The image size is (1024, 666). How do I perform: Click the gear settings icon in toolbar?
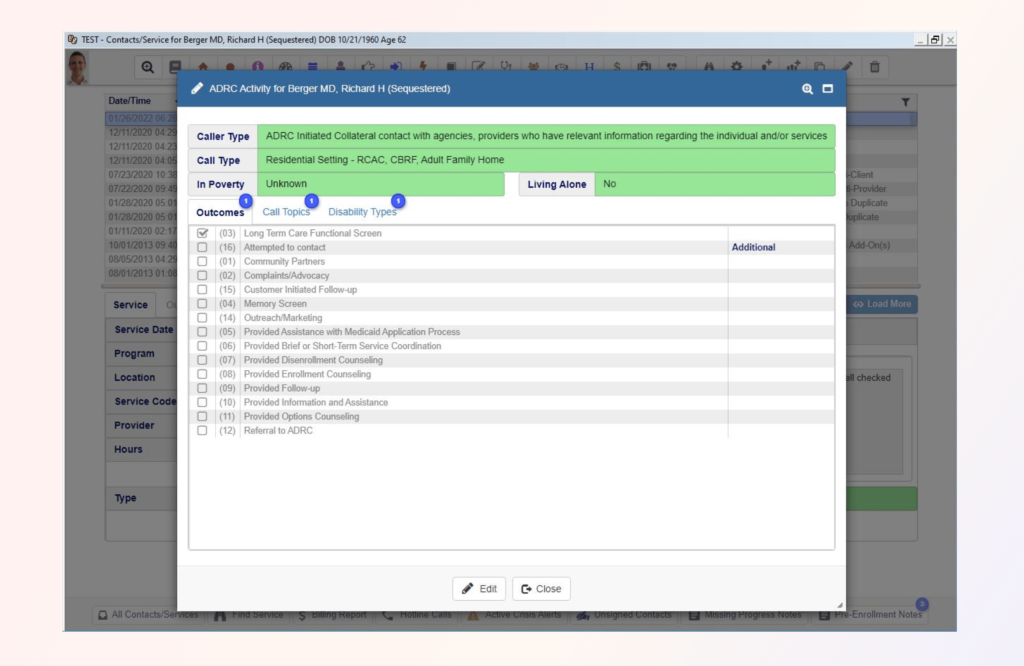coord(737,67)
